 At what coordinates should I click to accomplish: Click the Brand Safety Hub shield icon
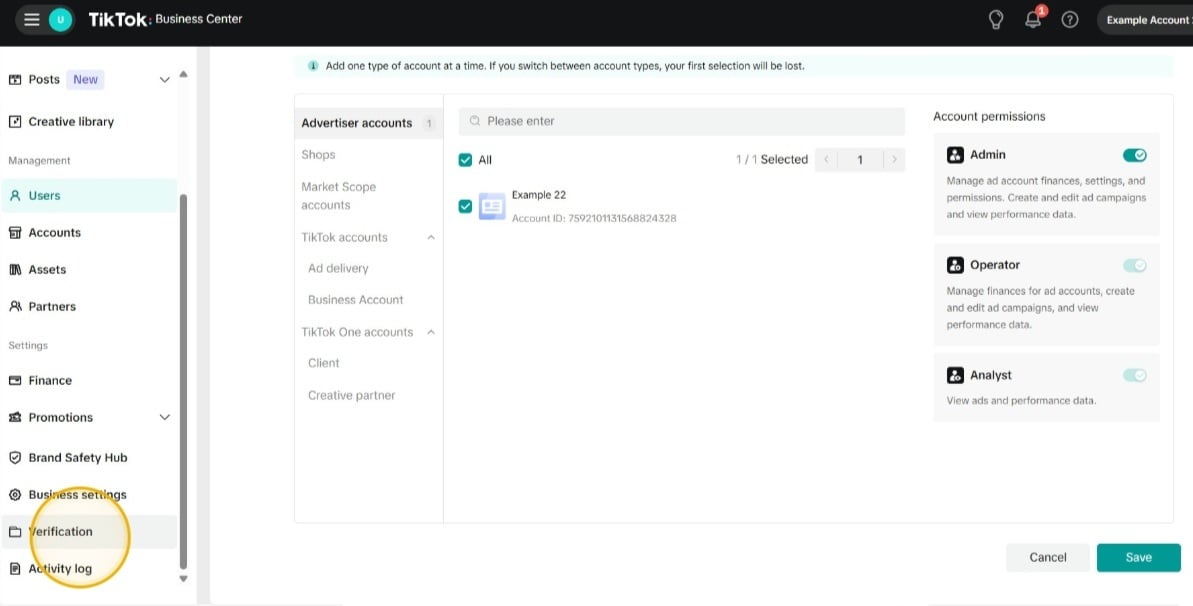(15, 458)
